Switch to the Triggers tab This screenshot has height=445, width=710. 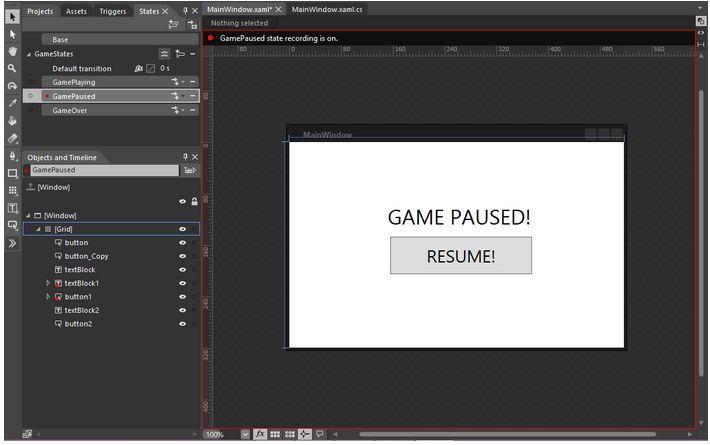(x=113, y=11)
